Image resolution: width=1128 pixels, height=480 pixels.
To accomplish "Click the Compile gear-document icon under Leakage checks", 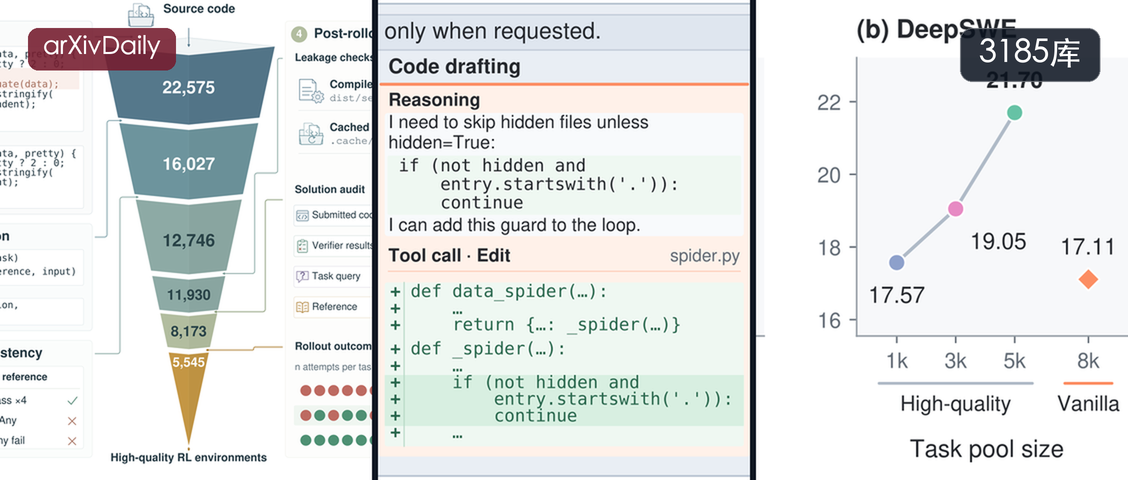I will 311,90.
